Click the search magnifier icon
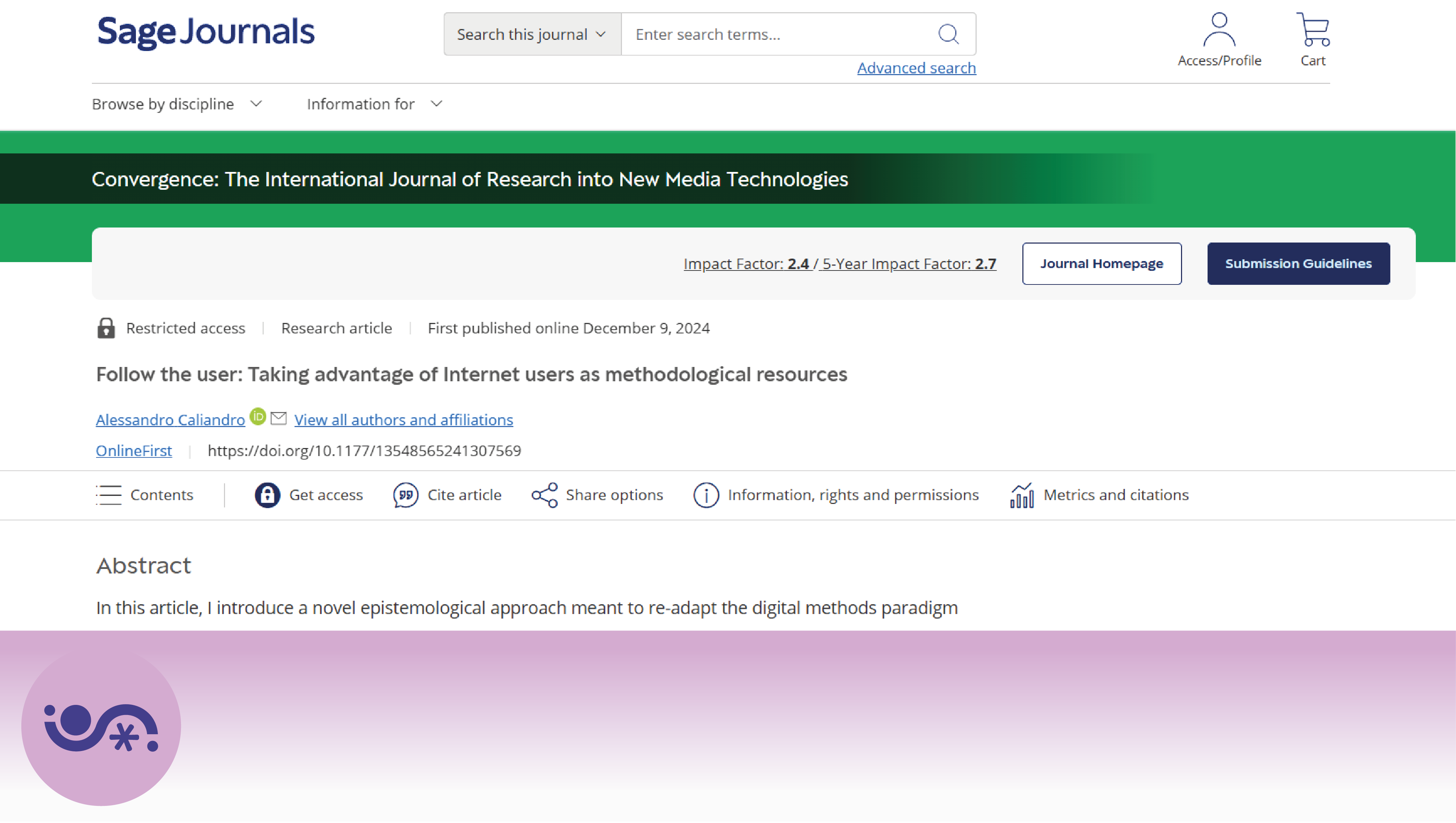 (x=948, y=34)
